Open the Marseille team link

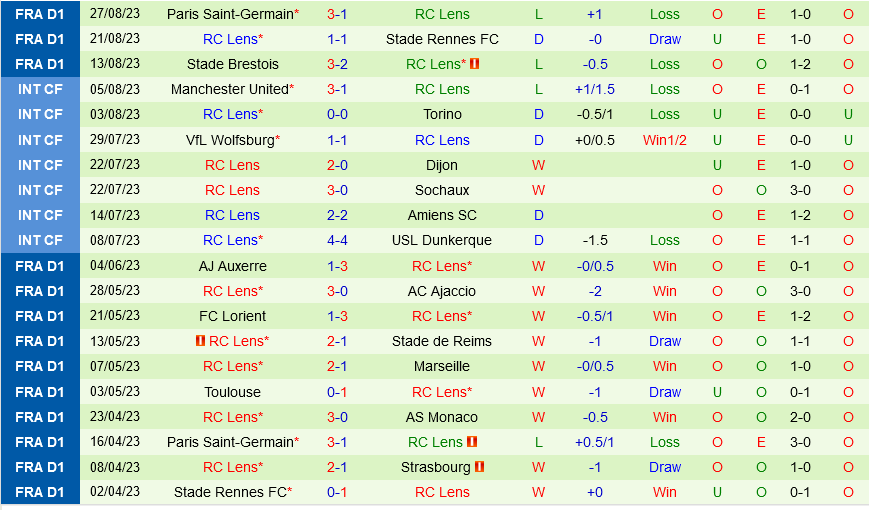[442, 366]
